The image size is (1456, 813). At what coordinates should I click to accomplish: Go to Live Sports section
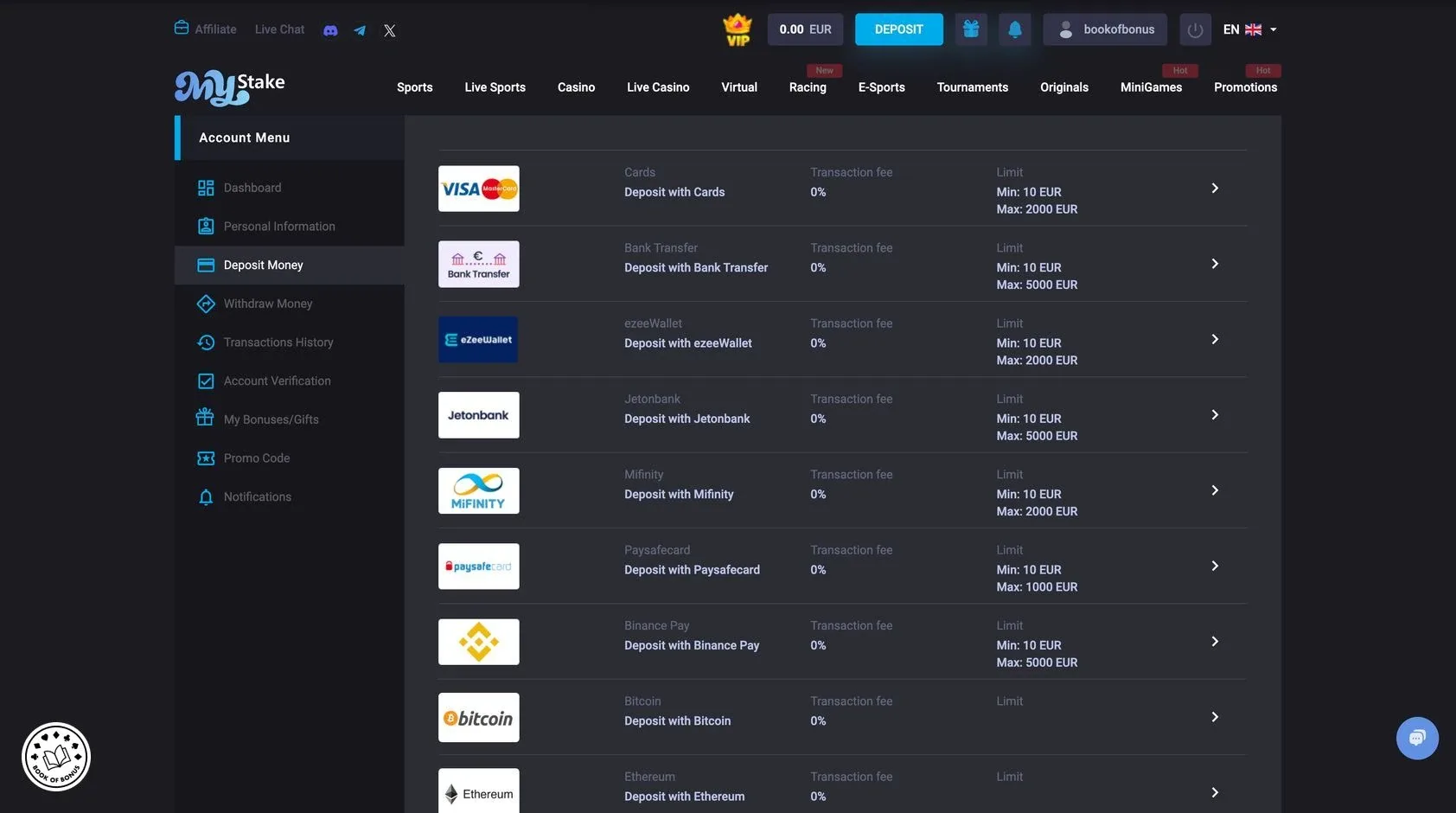(x=495, y=87)
